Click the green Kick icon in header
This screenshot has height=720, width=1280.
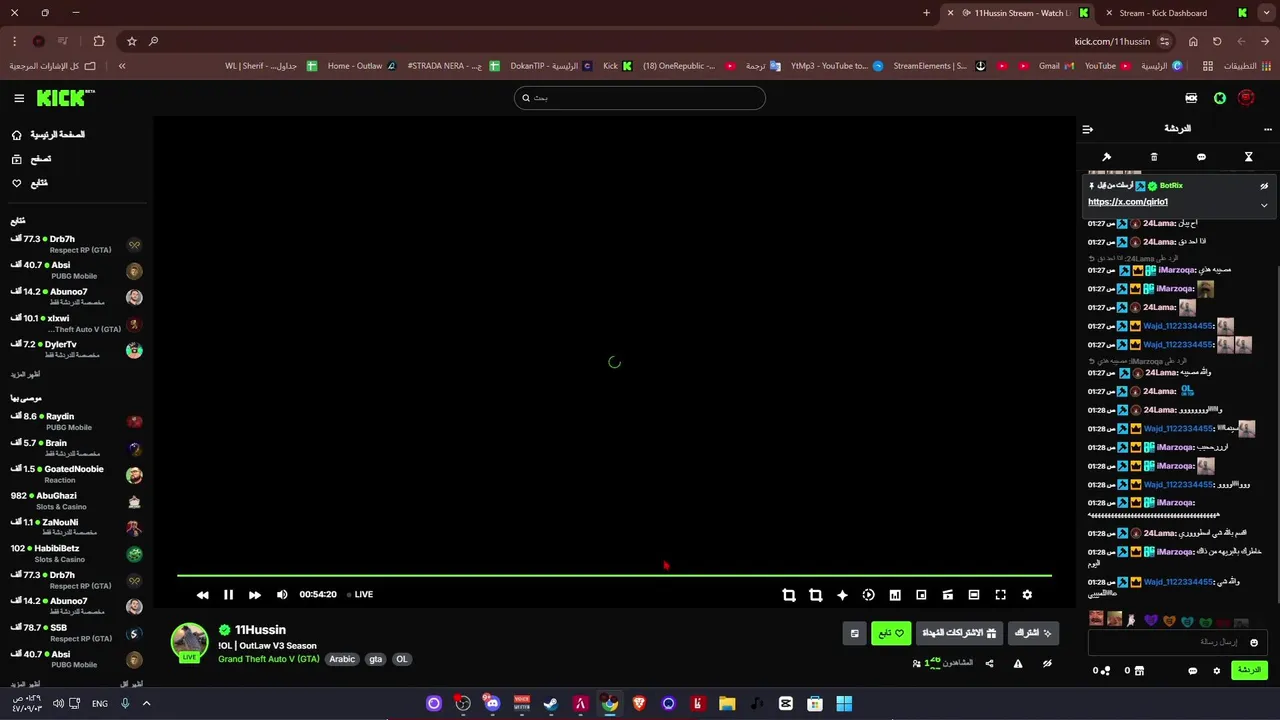[1220, 98]
